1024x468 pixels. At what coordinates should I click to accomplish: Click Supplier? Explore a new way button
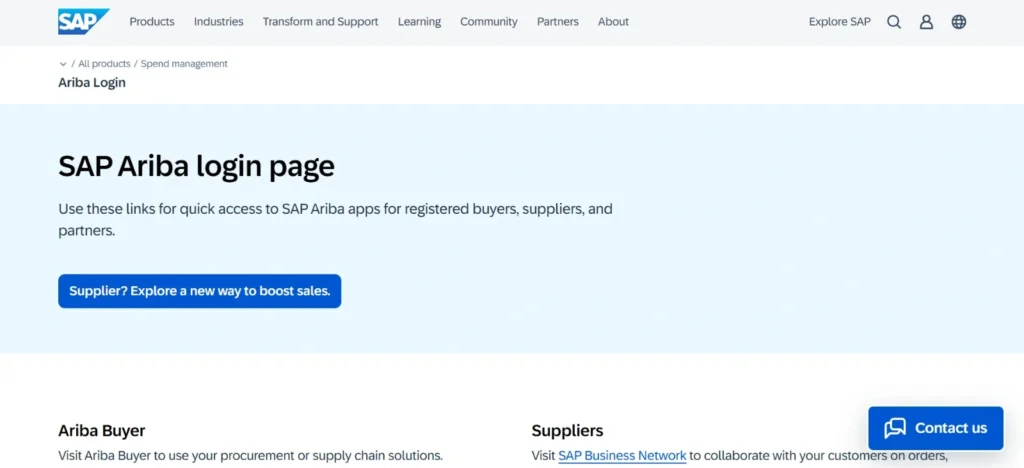(200, 291)
